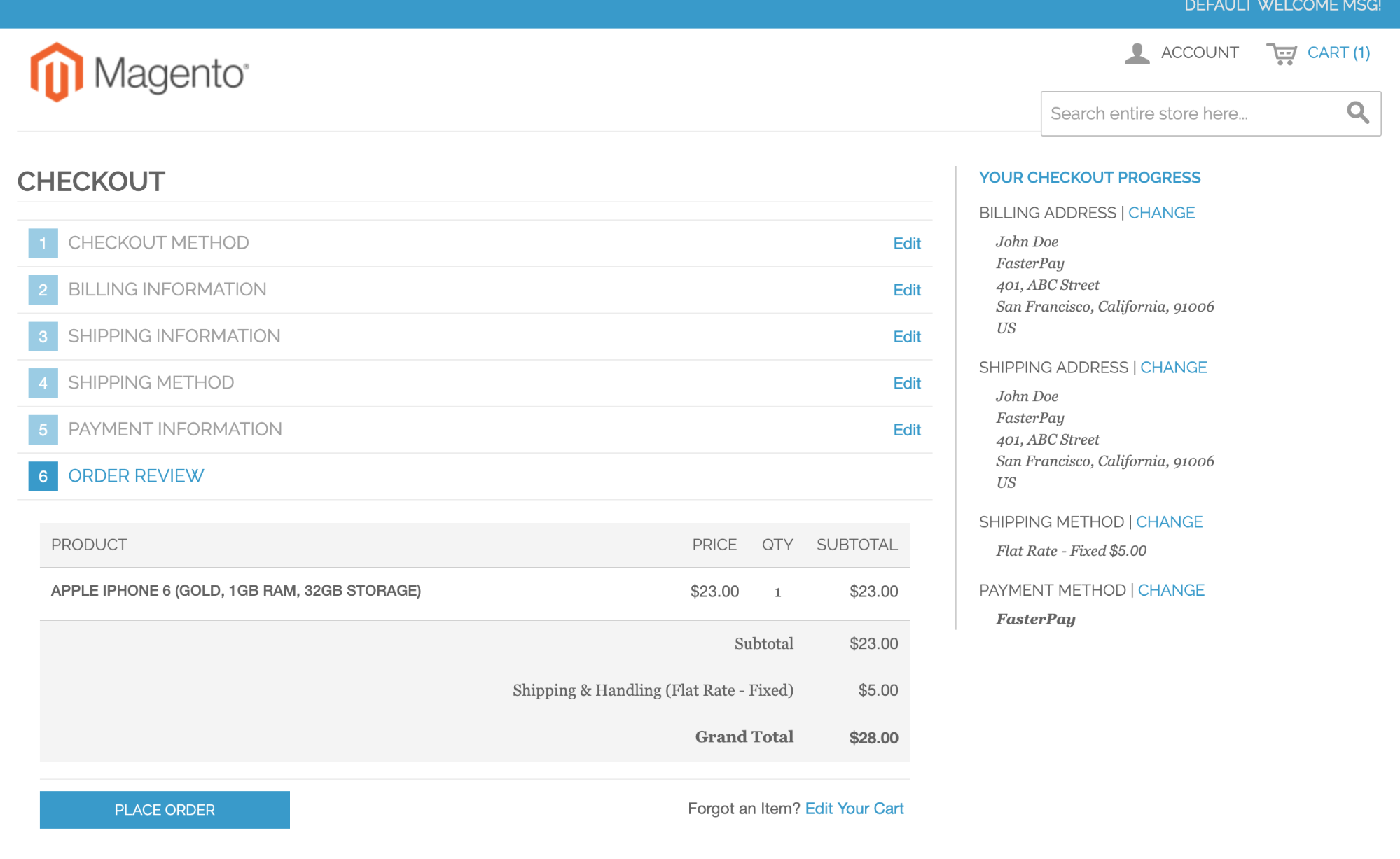This screenshot has width=1400, height=859.
Task: Edit the Shipping Information step
Action: 906,337
